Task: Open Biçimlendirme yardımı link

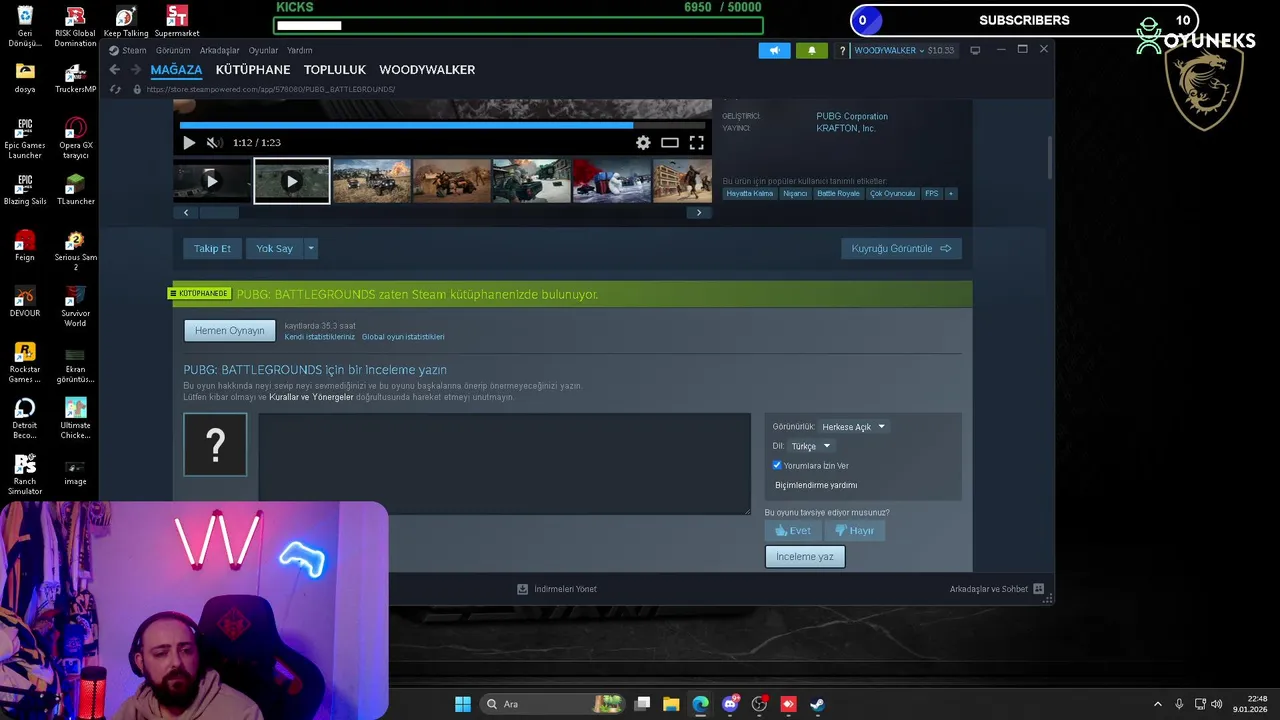Action: pyautogui.click(x=816, y=485)
